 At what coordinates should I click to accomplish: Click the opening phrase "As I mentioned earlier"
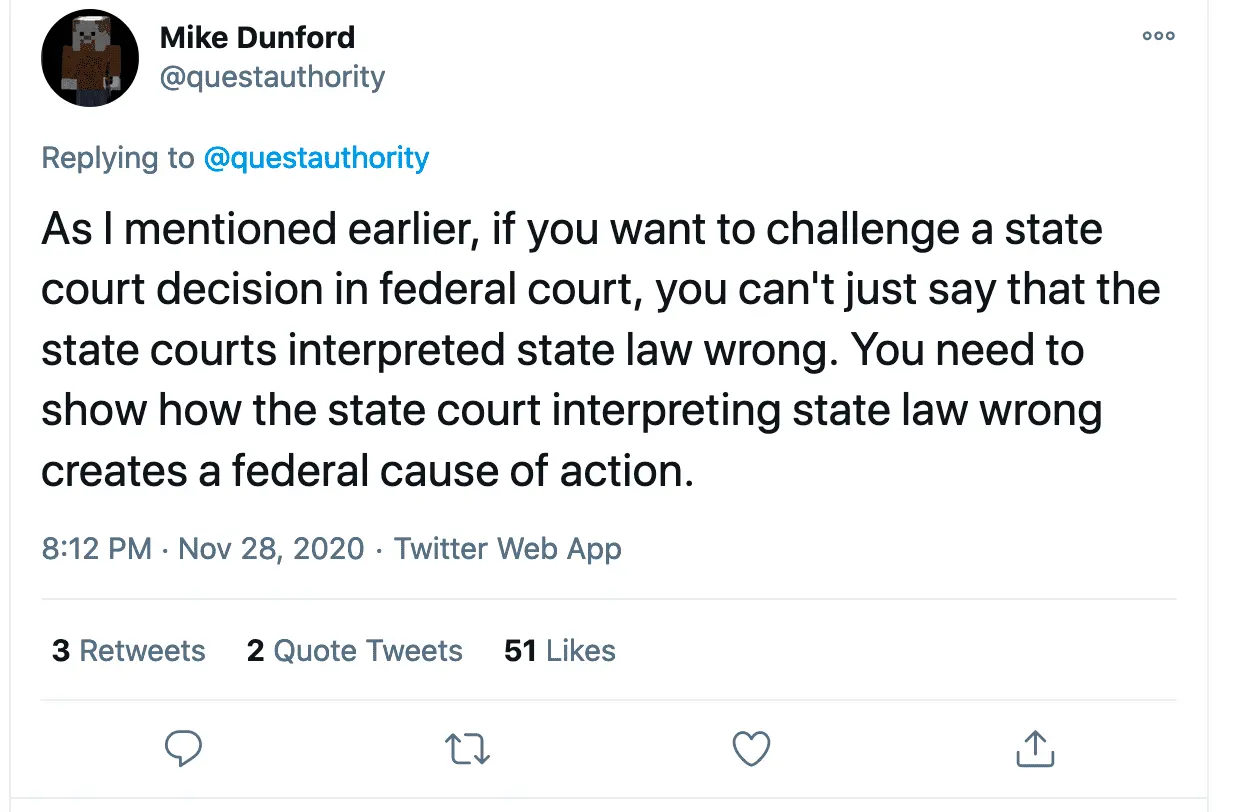(x=256, y=230)
